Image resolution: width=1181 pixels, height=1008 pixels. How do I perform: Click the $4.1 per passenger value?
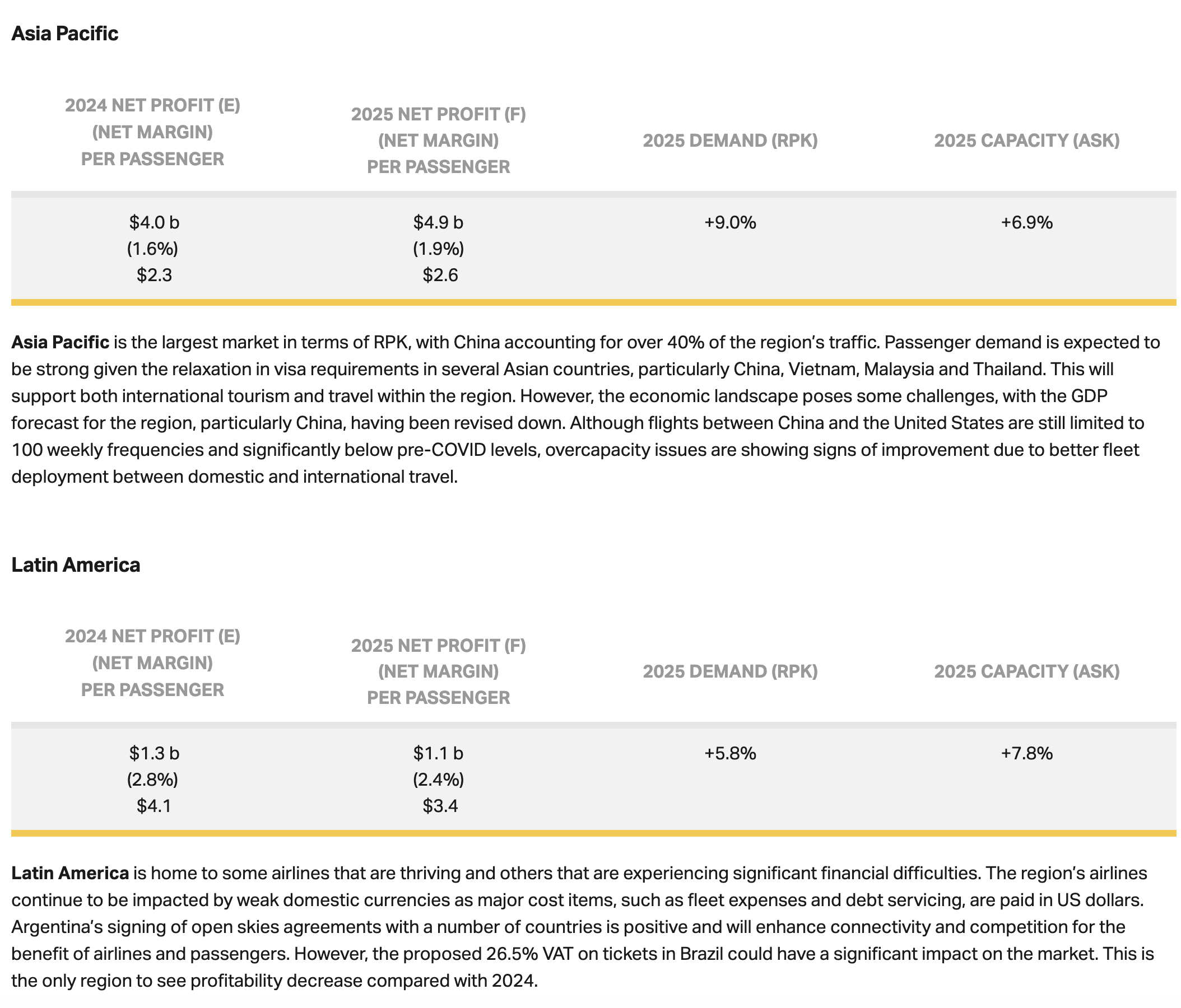click(154, 806)
